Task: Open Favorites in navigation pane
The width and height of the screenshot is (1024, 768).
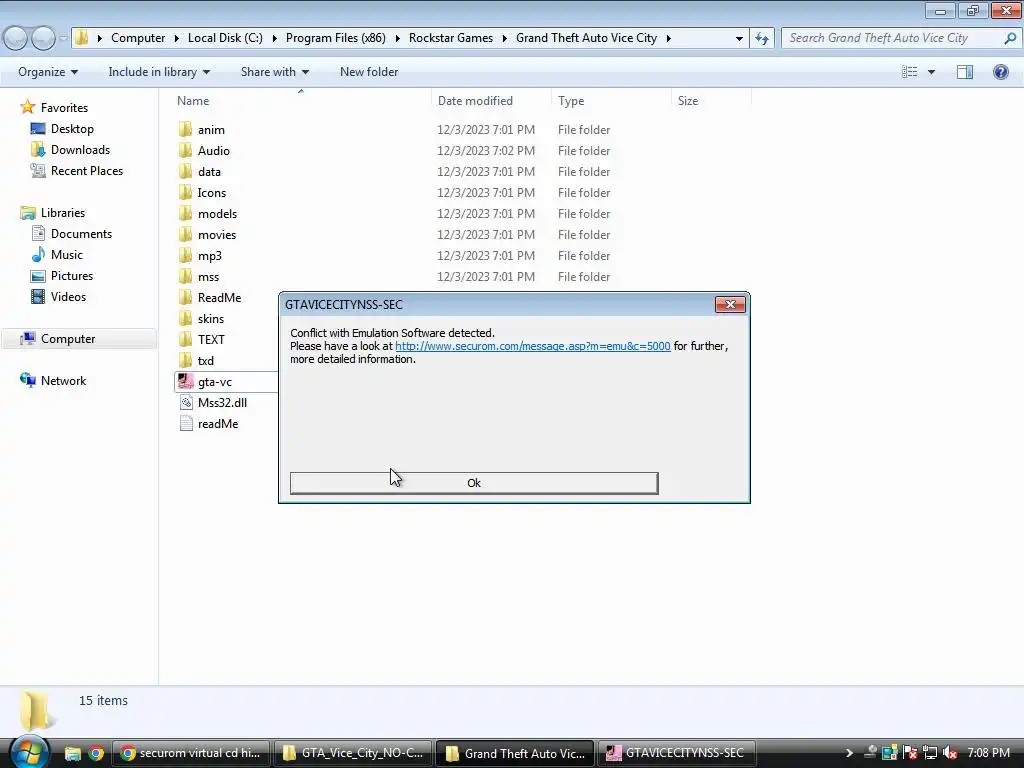Action: [x=64, y=108]
